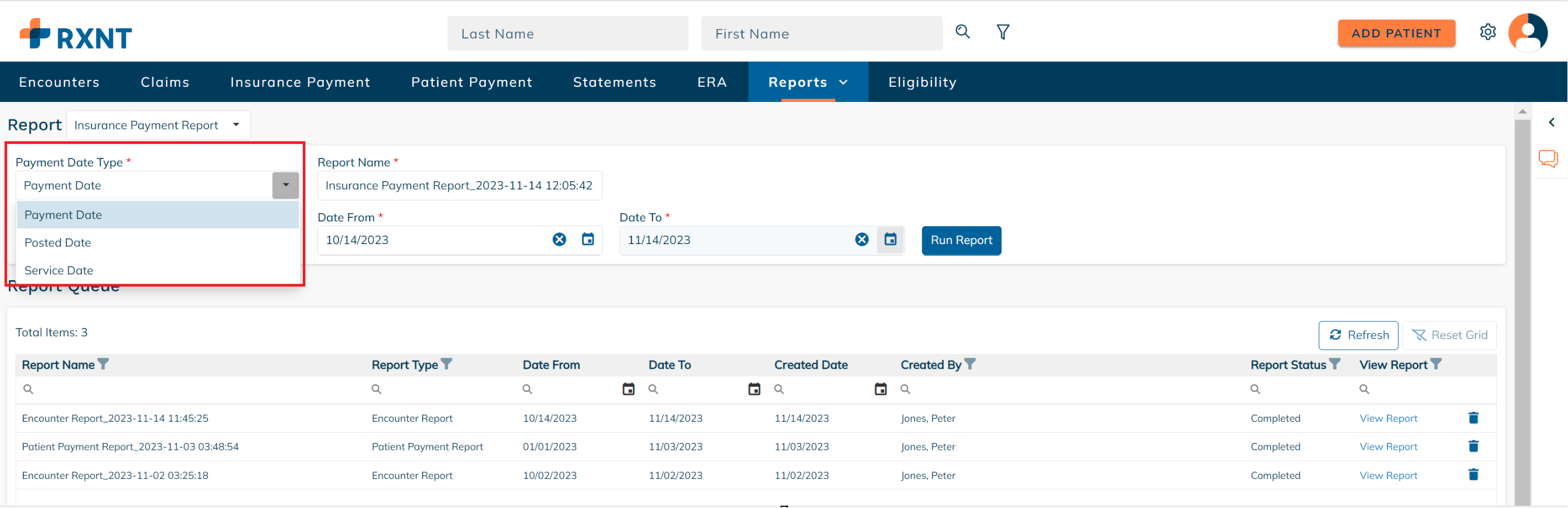1568x508 pixels.
Task: Open the patient search filter funnel
Action: [x=1002, y=31]
